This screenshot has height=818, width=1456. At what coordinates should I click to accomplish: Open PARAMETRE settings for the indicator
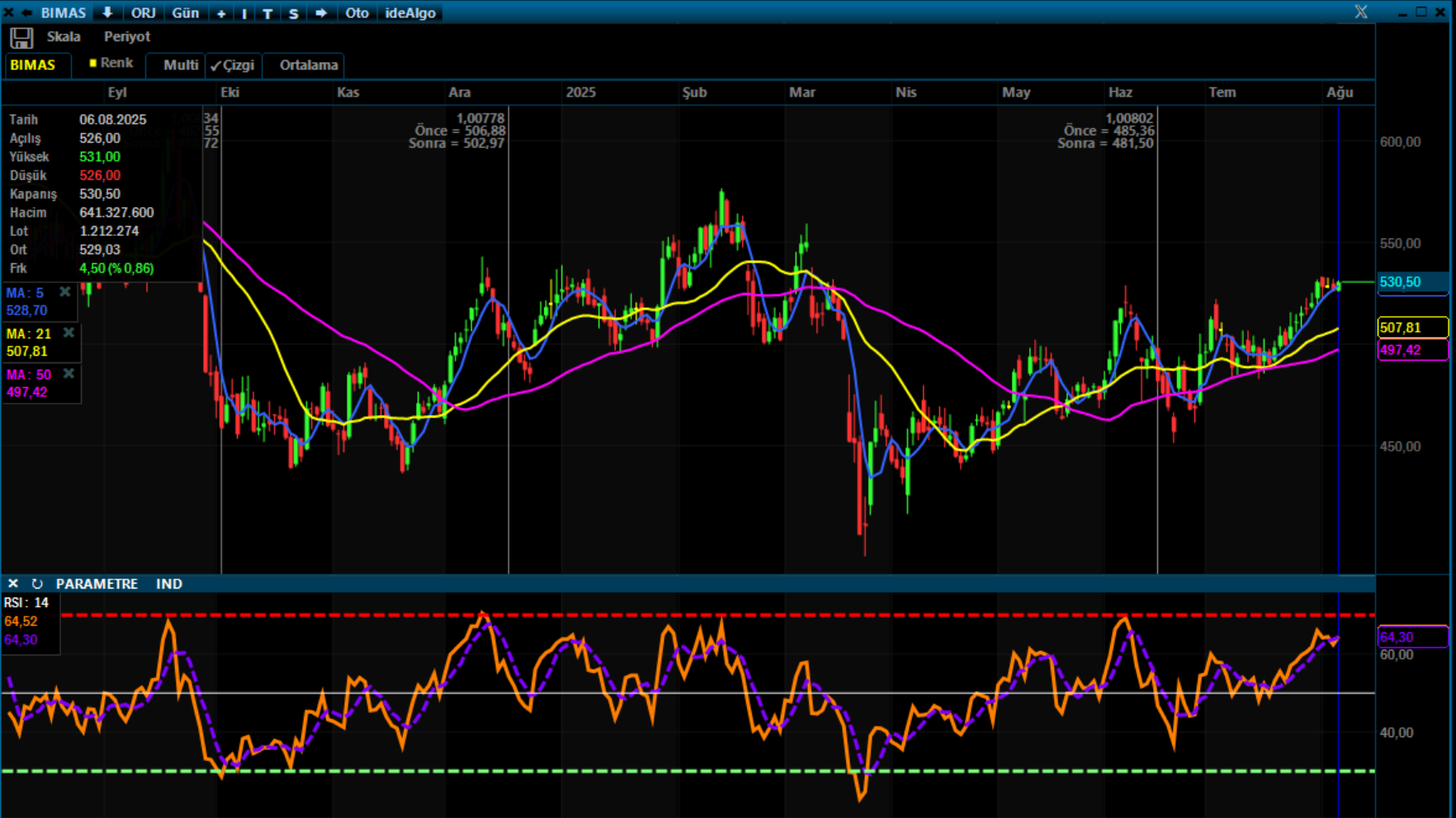click(x=97, y=584)
